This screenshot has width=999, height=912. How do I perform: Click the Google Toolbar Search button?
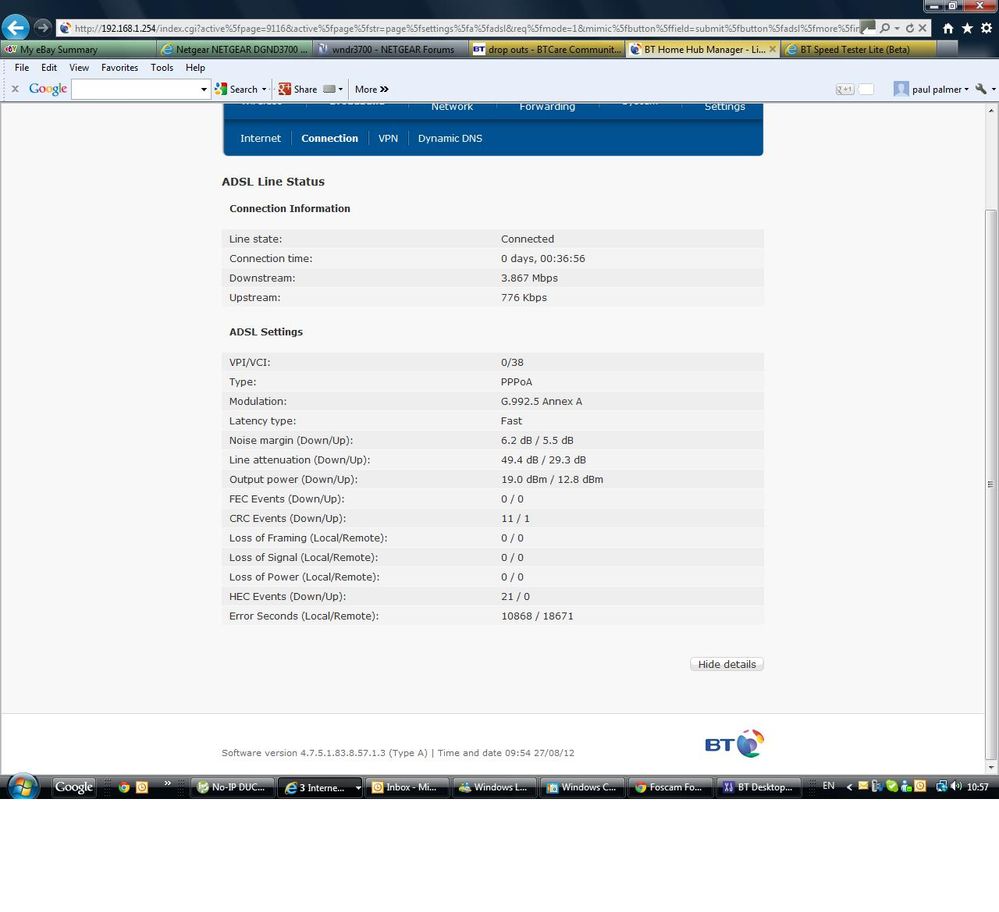(x=236, y=89)
